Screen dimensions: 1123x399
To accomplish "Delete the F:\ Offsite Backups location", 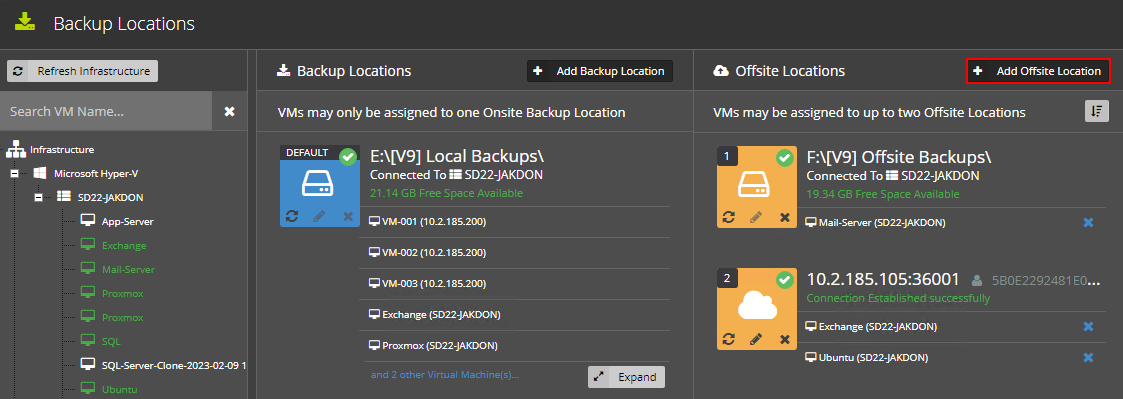I will [784, 216].
